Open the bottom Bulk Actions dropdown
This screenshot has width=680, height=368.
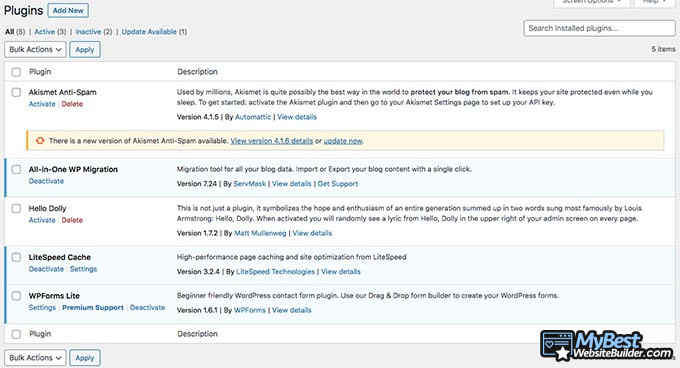(35, 358)
